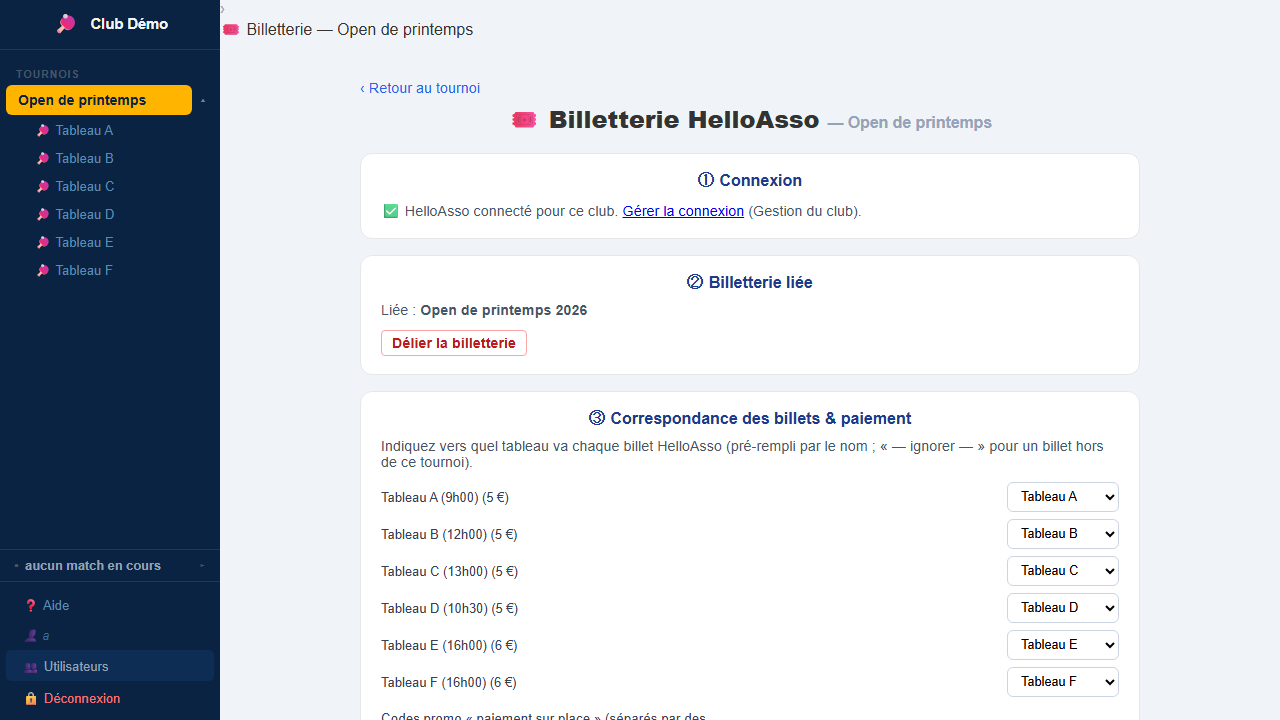Open Tableau F in the sidebar
This screenshot has height=720, width=1280.
[x=84, y=270]
